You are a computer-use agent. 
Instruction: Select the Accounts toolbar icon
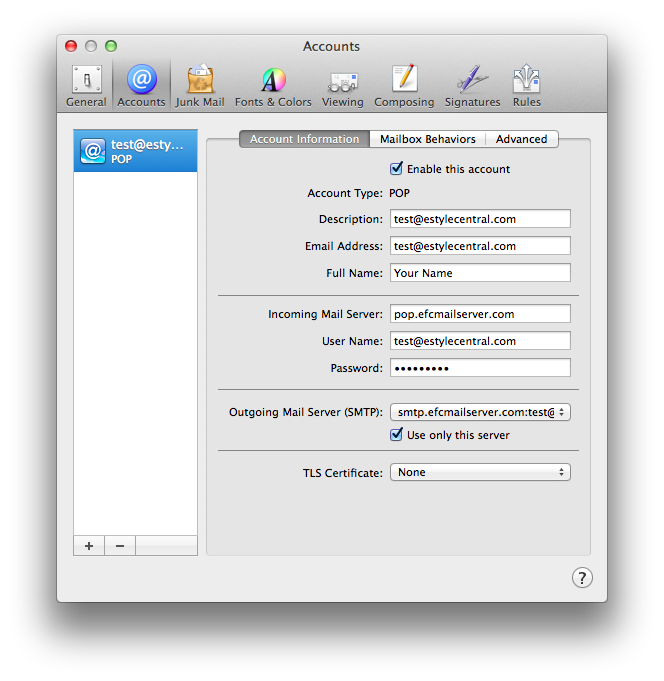(x=141, y=86)
